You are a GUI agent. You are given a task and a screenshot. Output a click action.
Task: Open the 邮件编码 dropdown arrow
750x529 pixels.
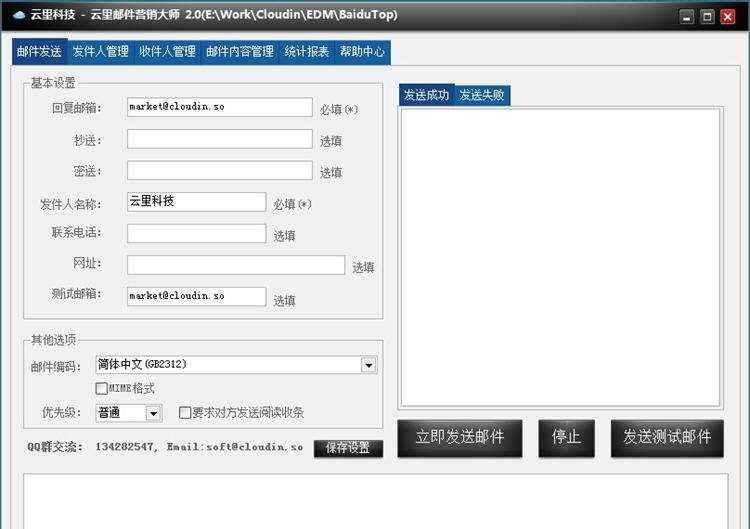point(368,365)
